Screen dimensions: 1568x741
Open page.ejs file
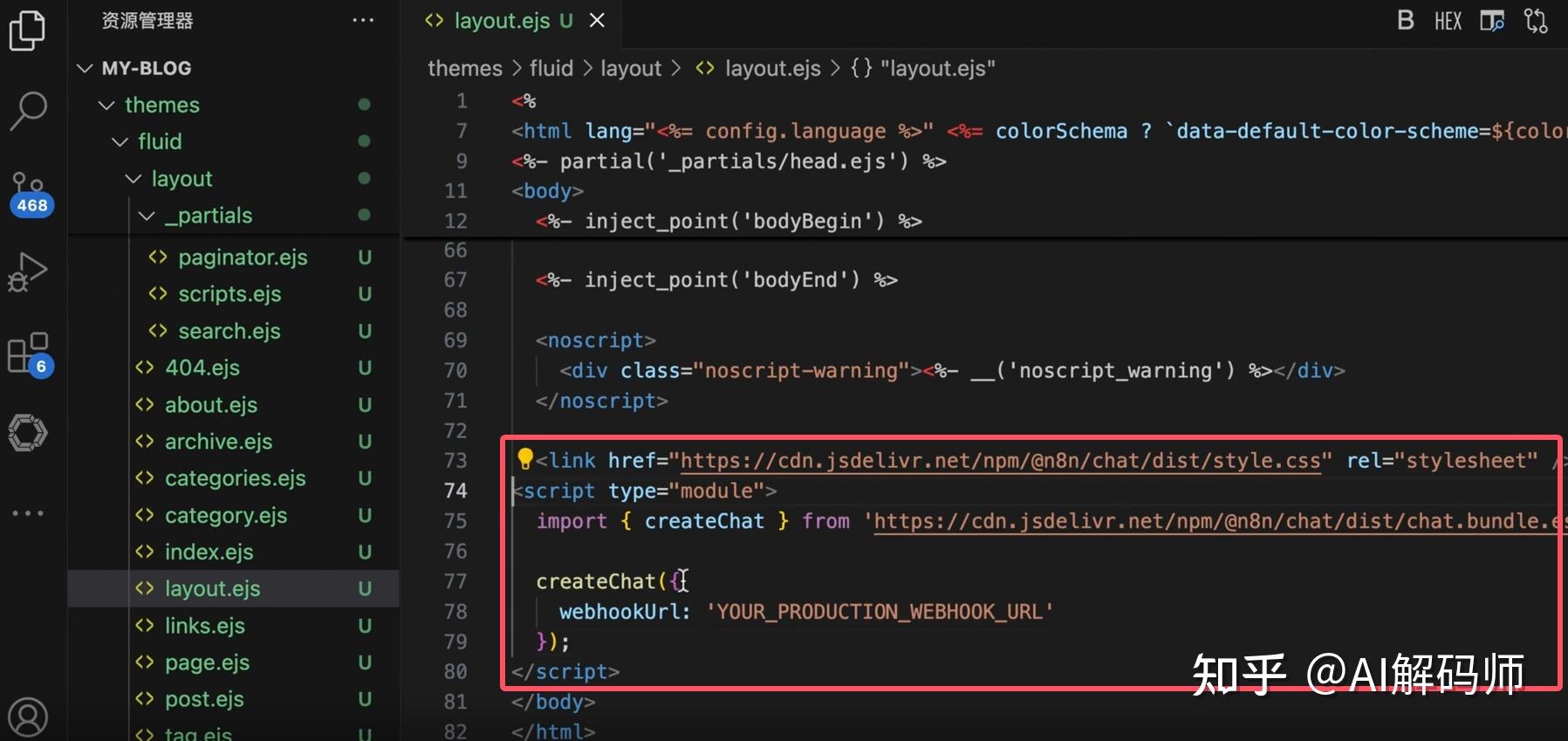pos(234,662)
